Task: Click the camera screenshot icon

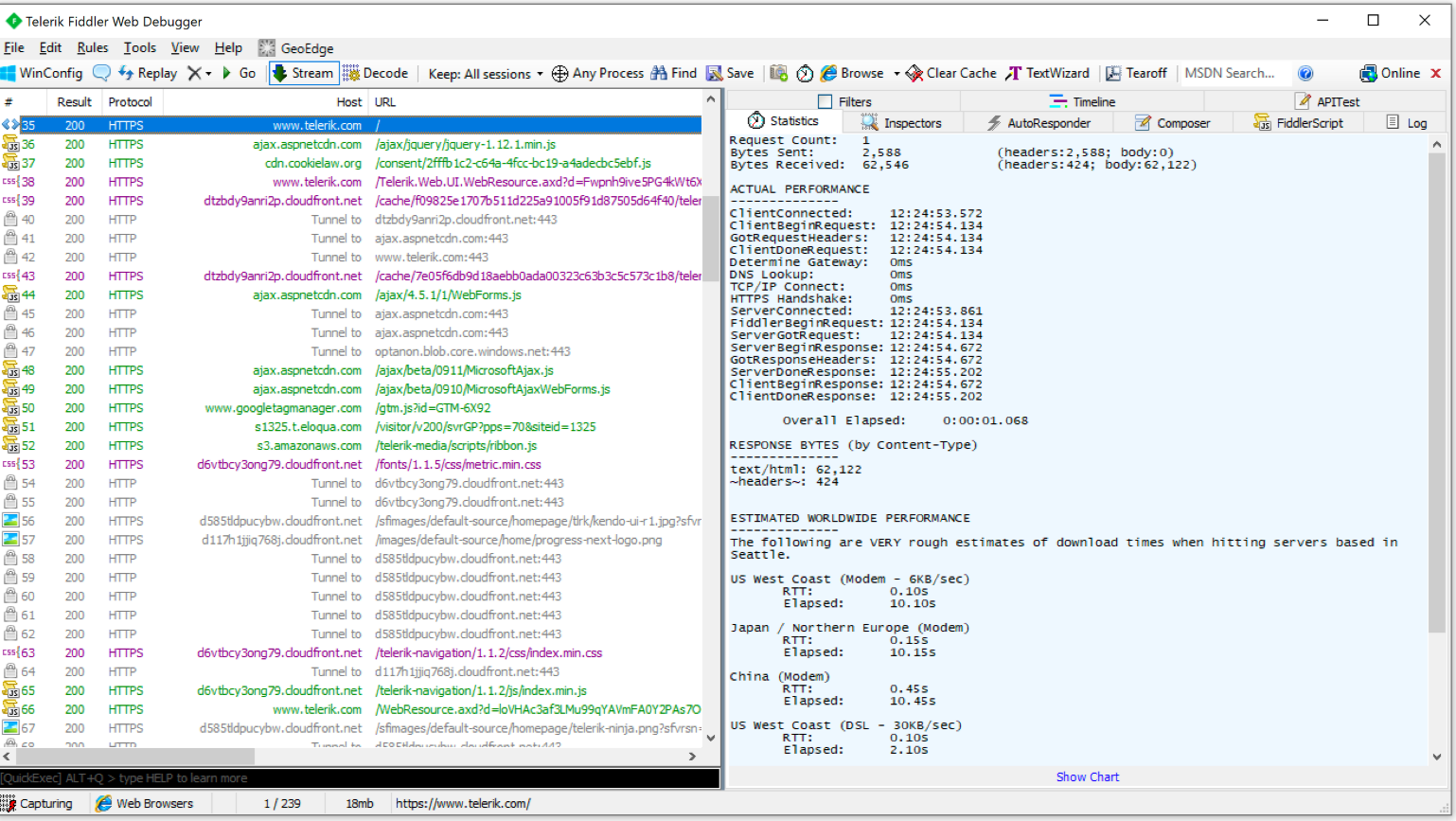Action: [x=779, y=73]
